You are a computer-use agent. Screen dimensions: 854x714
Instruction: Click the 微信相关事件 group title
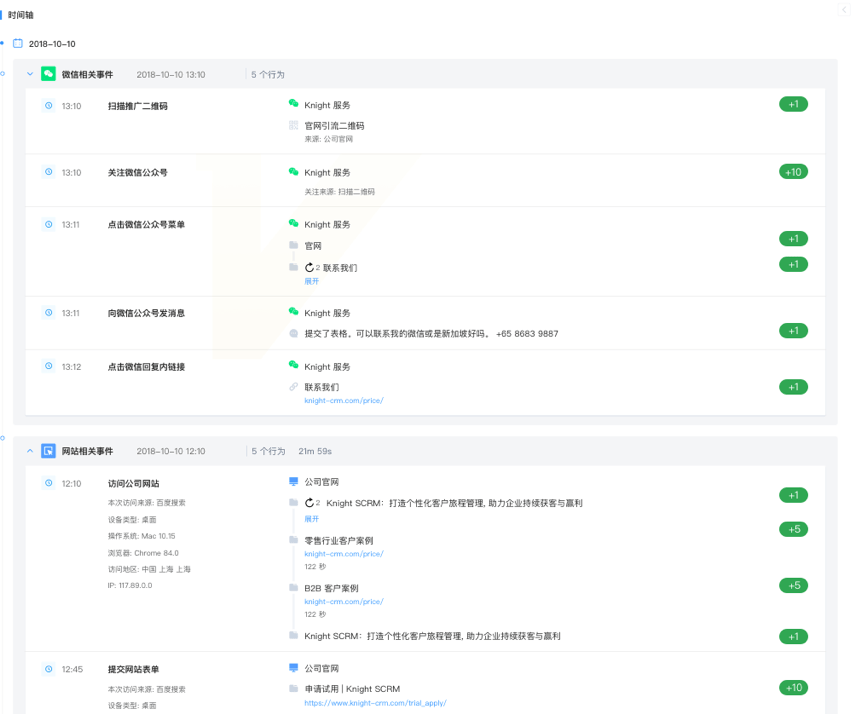point(87,74)
